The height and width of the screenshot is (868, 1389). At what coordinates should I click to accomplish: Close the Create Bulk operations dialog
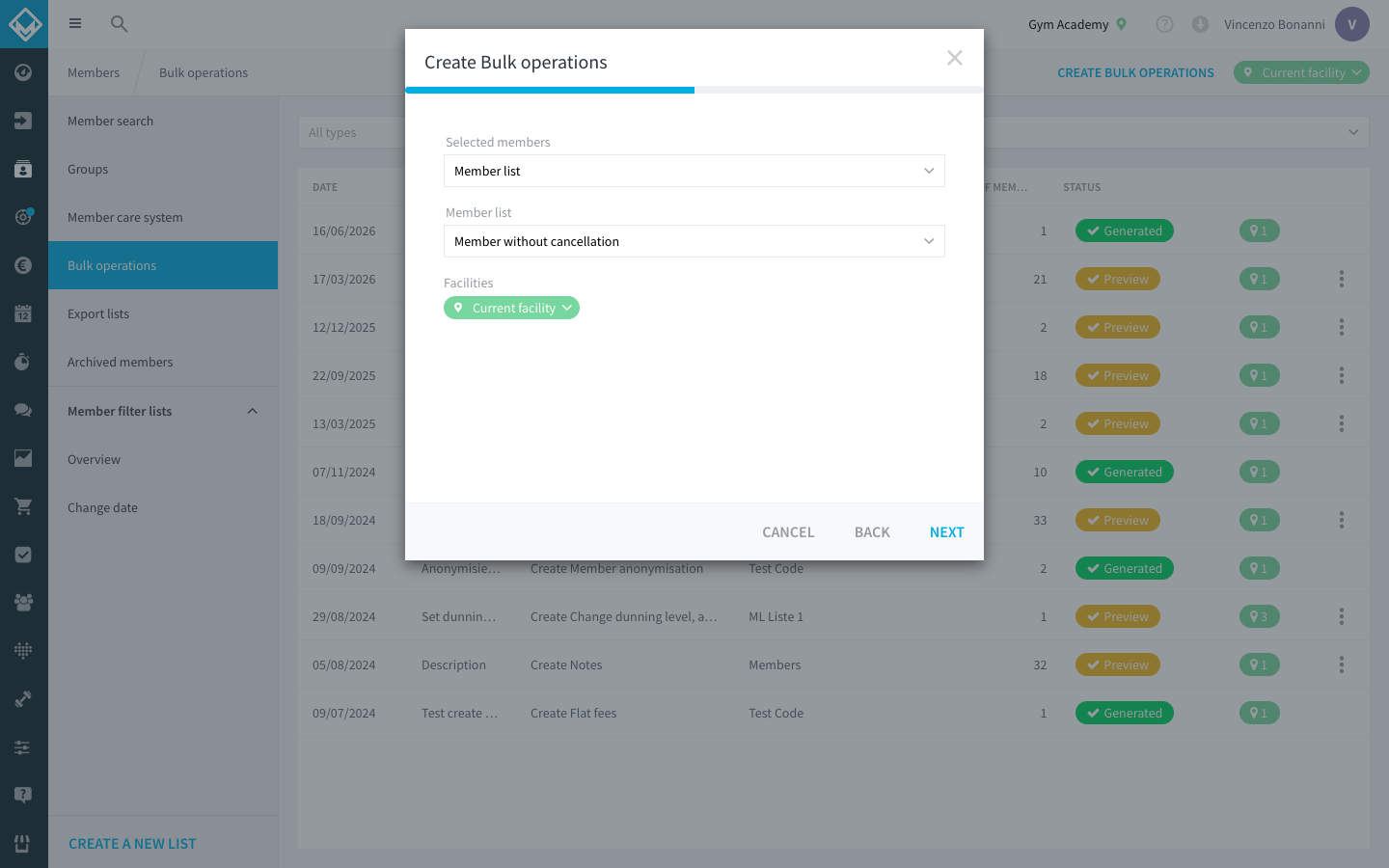(x=955, y=58)
